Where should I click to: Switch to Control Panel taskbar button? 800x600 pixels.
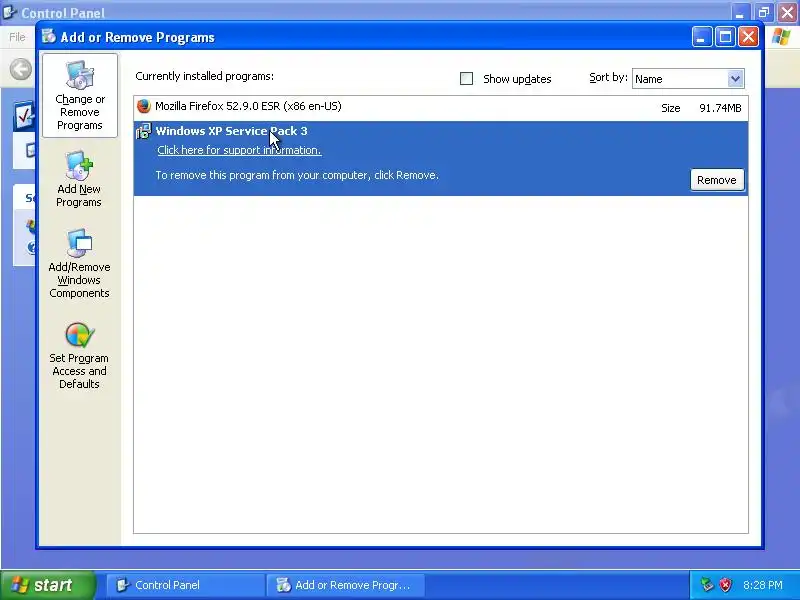tap(185, 585)
